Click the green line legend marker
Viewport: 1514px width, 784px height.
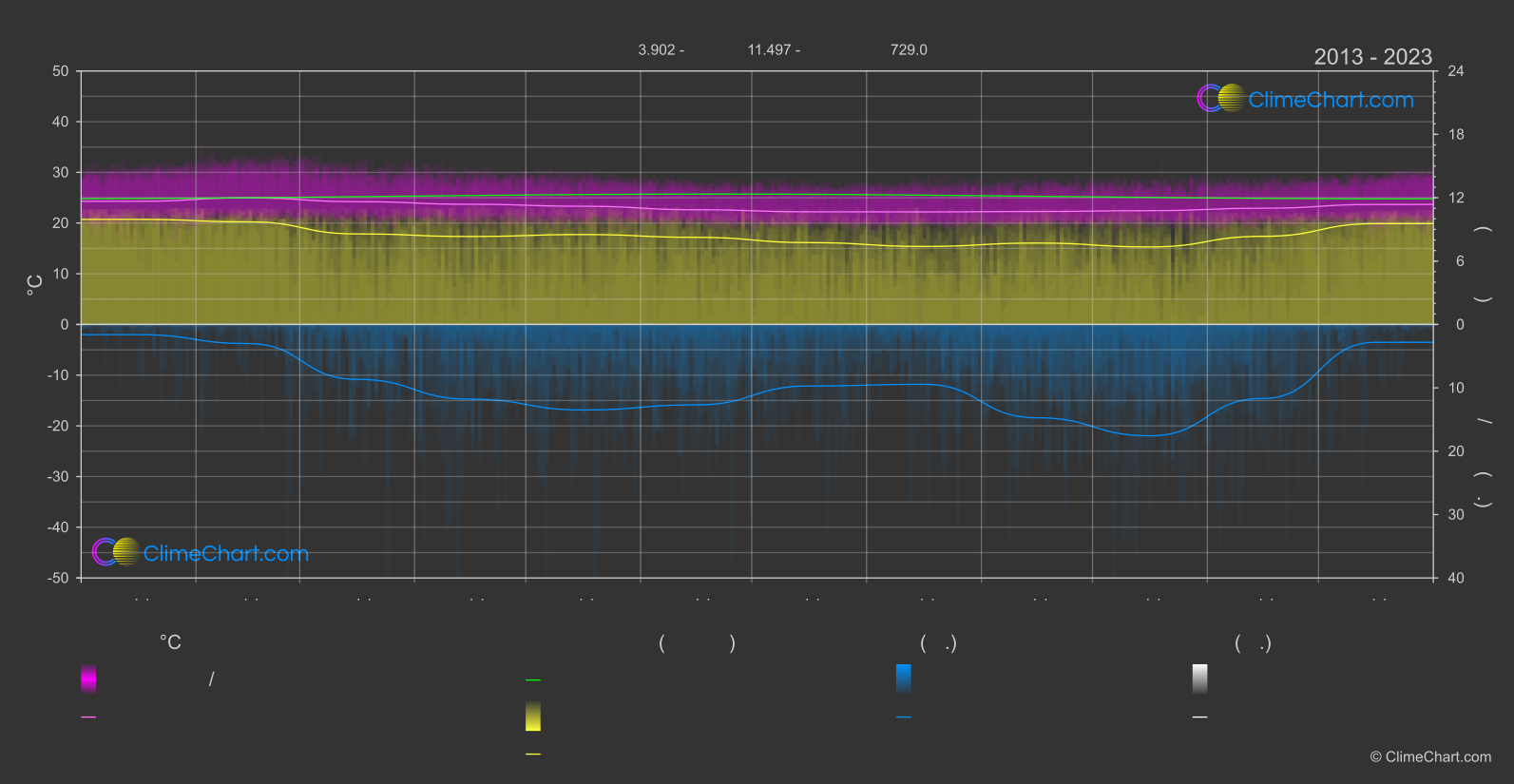point(533,680)
